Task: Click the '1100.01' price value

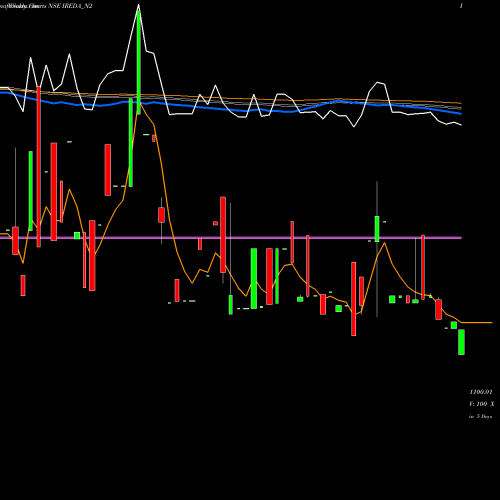Action: point(481,392)
